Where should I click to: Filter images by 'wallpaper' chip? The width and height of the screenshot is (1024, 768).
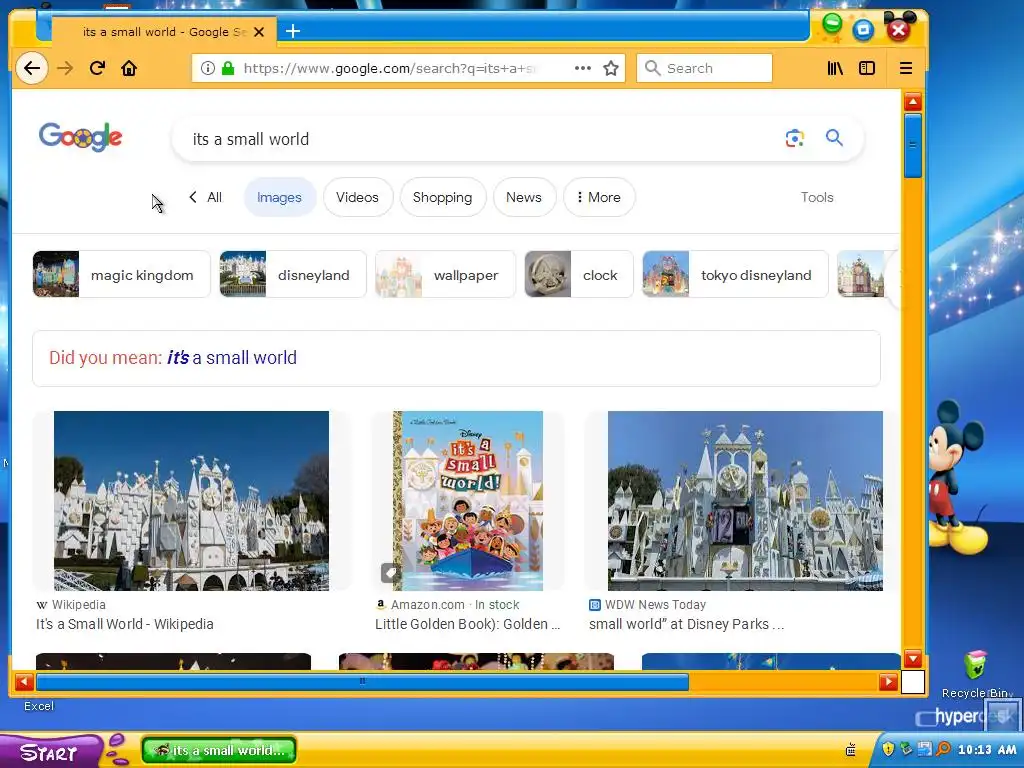click(x=445, y=274)
